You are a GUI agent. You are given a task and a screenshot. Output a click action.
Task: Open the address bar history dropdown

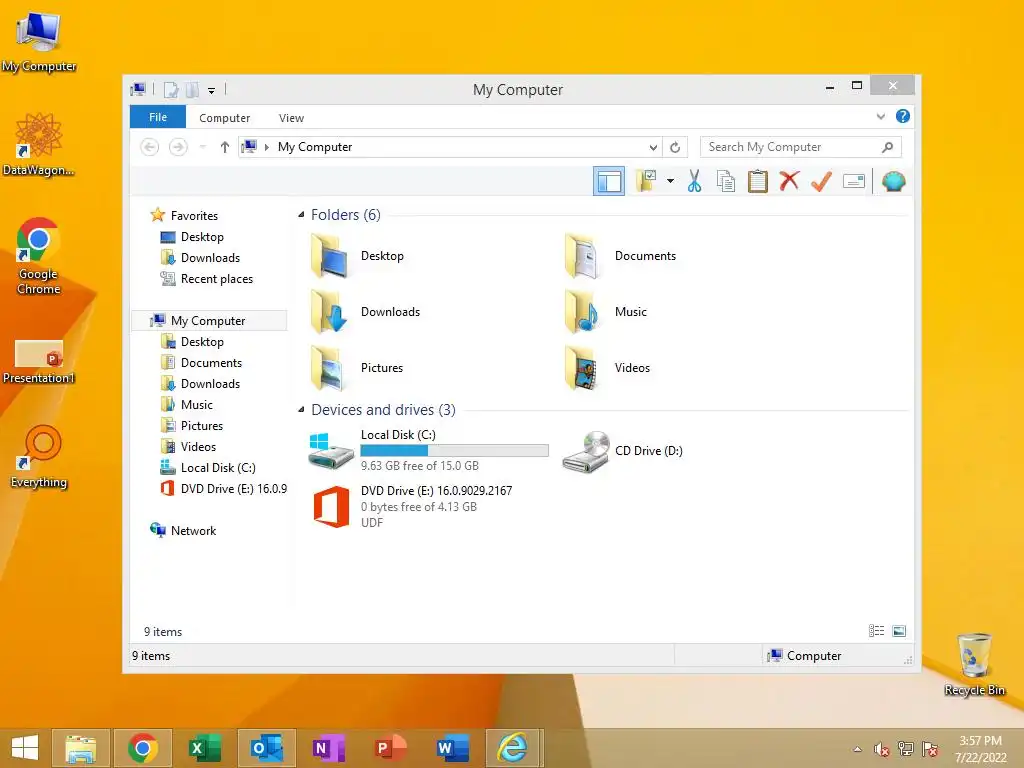coord(652,147)
